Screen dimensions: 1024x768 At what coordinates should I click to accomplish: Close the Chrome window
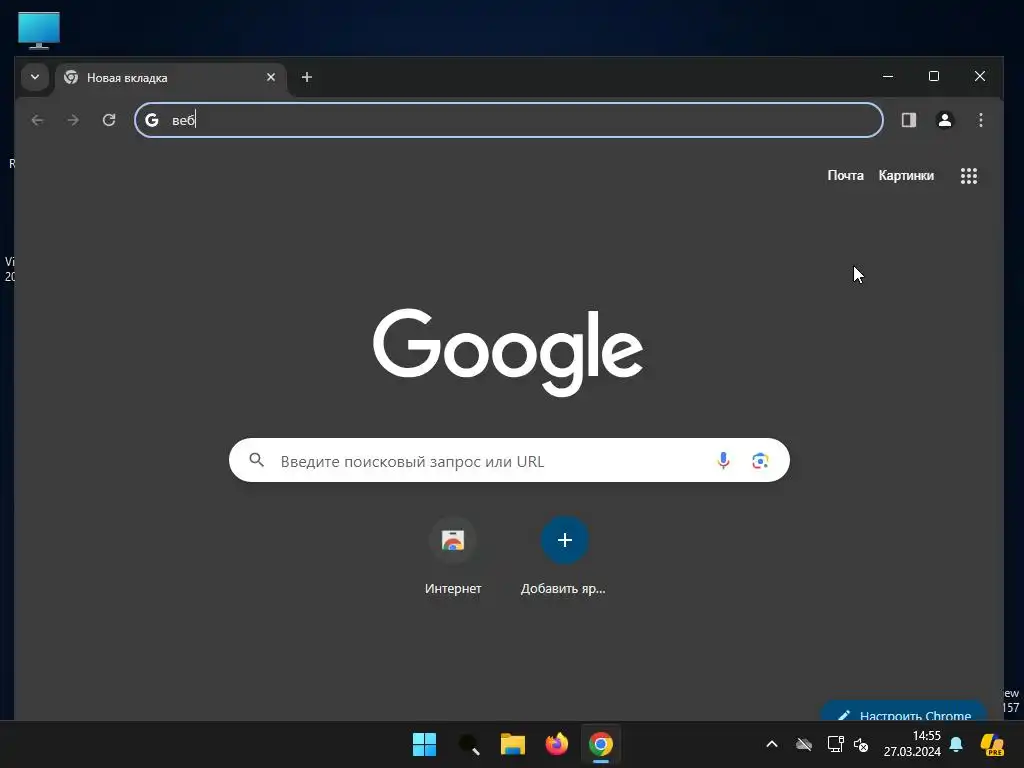980,76
